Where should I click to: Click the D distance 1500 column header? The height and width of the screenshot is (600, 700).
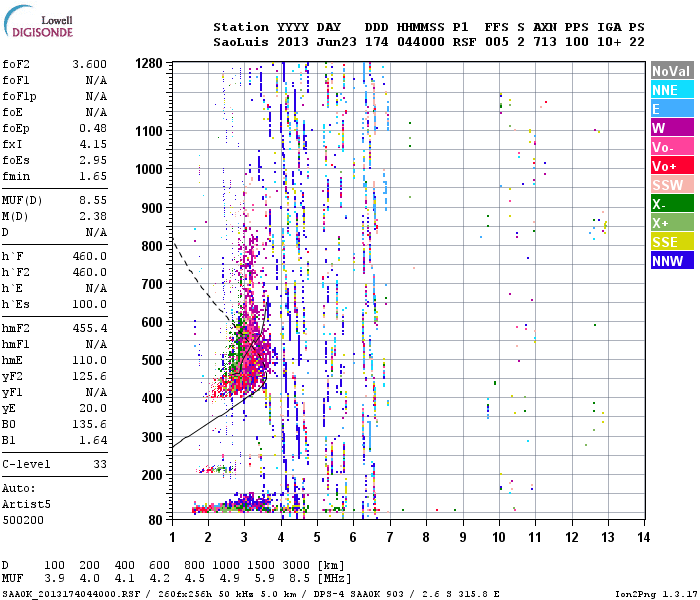(x=261, y=565)
